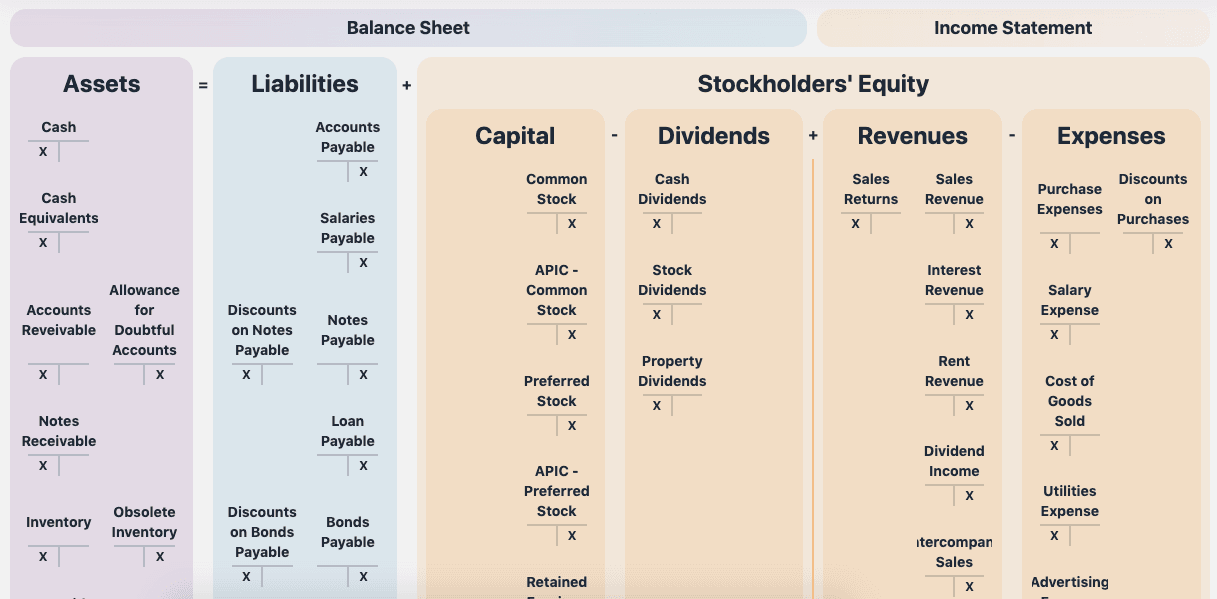Click the Discounts on Purchases T-account
The width and height of the screenshot is (1217, 599).
click(1153, 212)
